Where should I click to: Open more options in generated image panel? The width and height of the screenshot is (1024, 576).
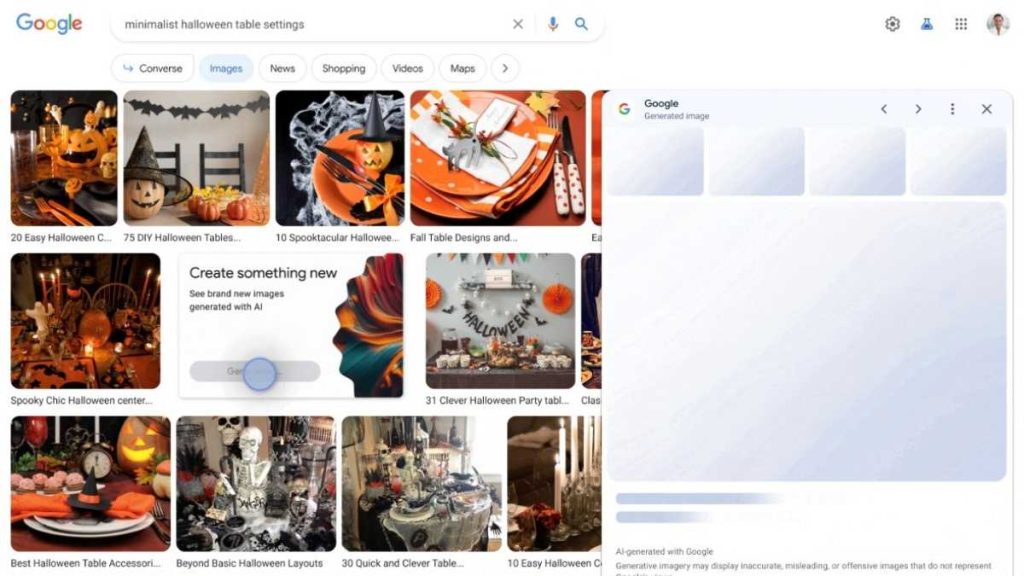pyautogui.click(x=952, y=109)
